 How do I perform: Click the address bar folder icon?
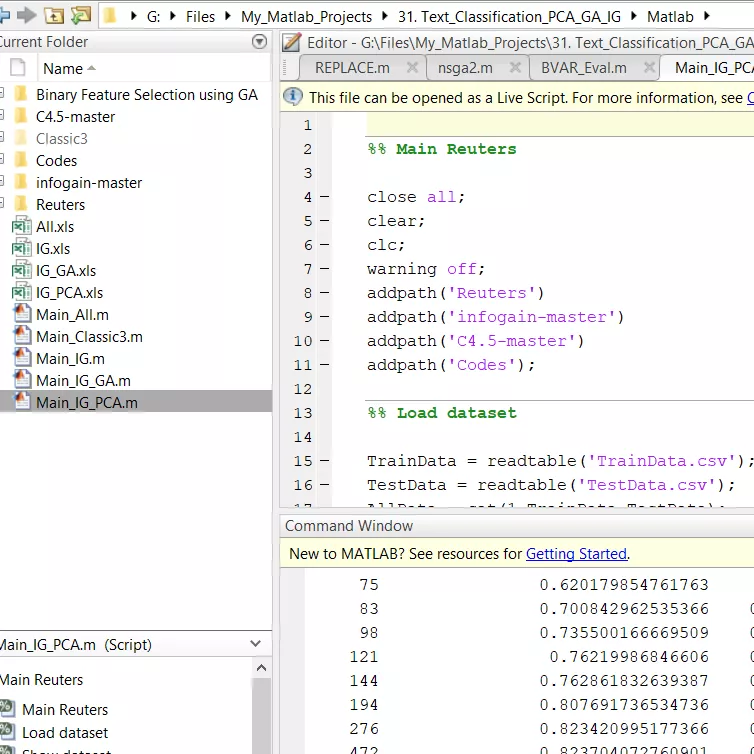pyautogui.click(x=110, y=16)
